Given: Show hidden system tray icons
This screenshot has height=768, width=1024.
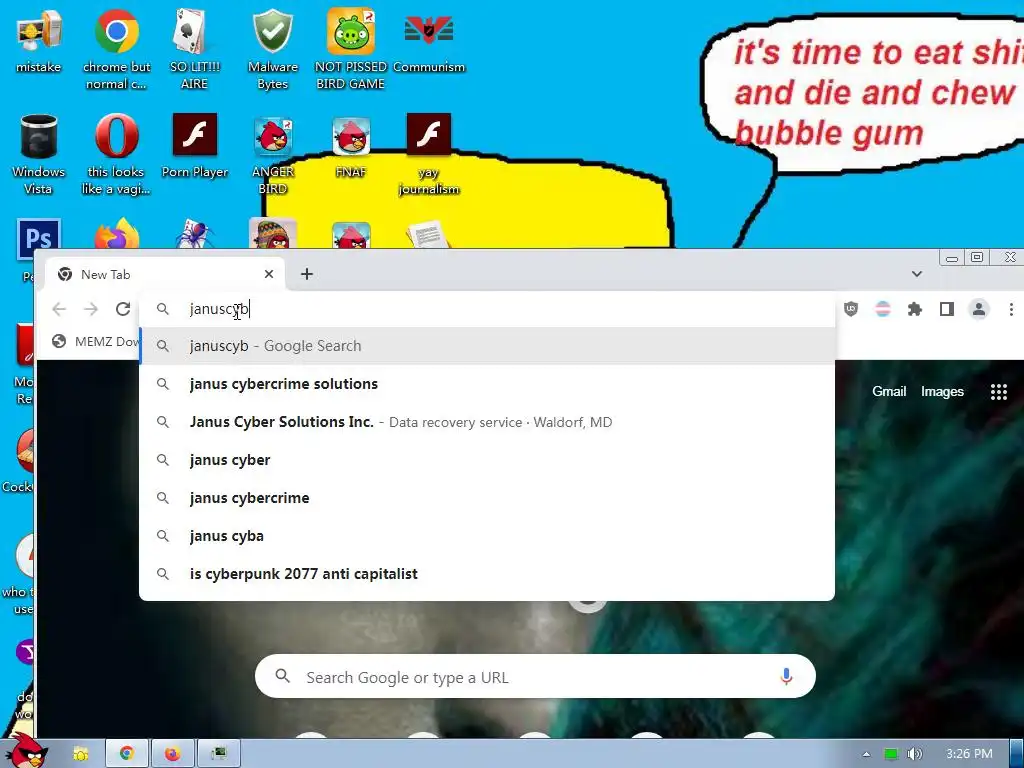Looking at the screenshot, I should tap(866, 754).
